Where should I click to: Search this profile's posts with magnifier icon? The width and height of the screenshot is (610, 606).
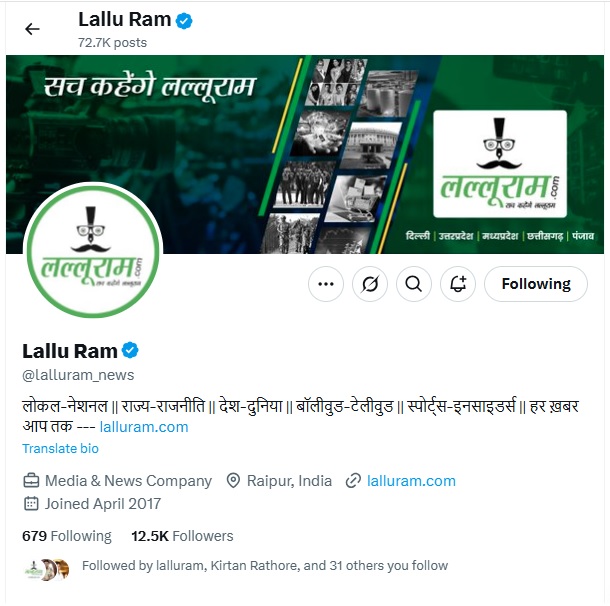click(x=414, y=284)
